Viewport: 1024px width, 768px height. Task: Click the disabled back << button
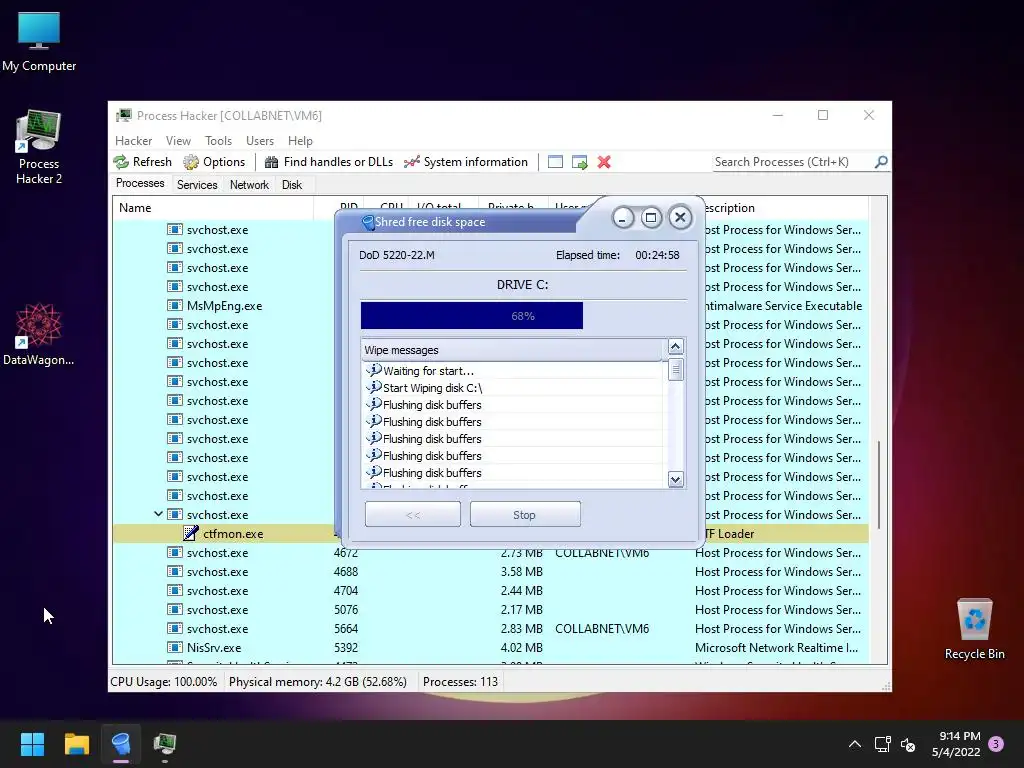(x=413, y=515)
